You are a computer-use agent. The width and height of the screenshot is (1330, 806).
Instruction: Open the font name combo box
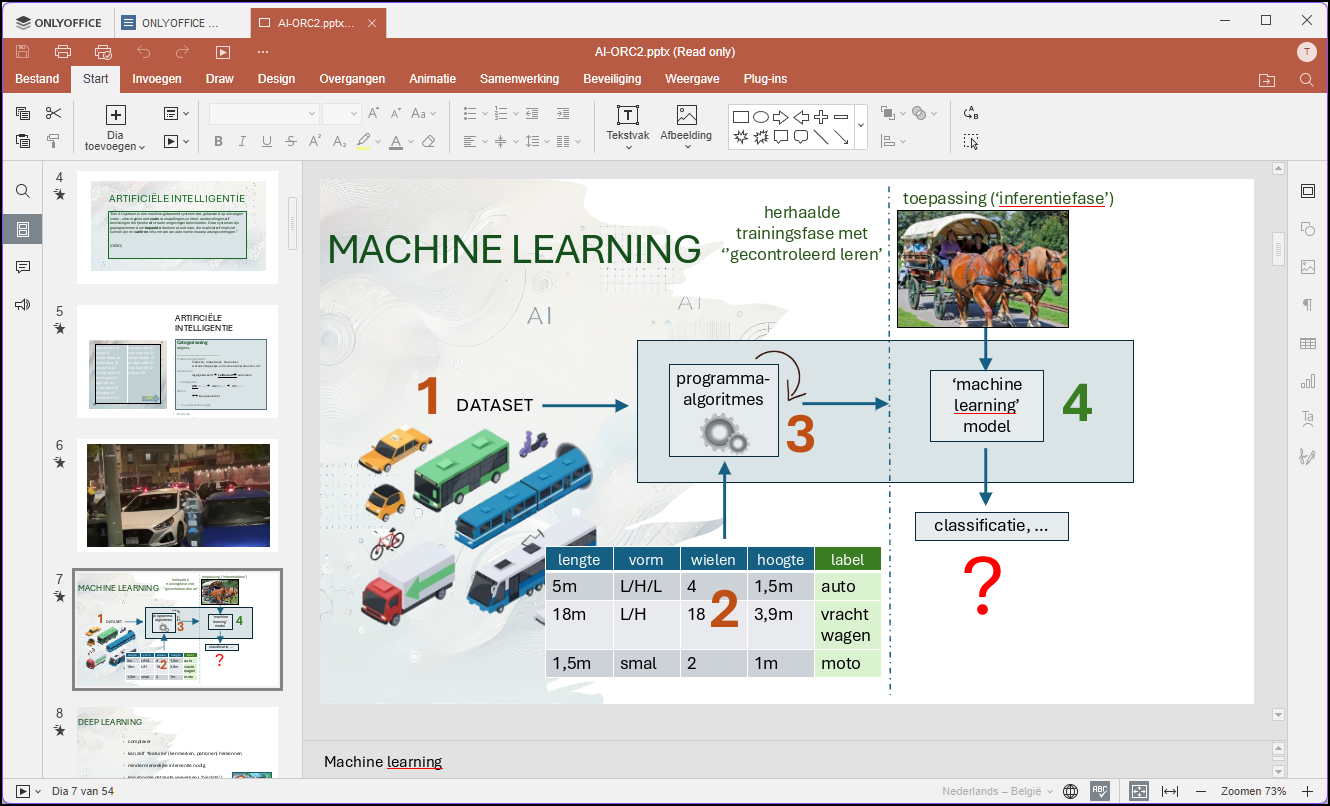tap(264, 114)
